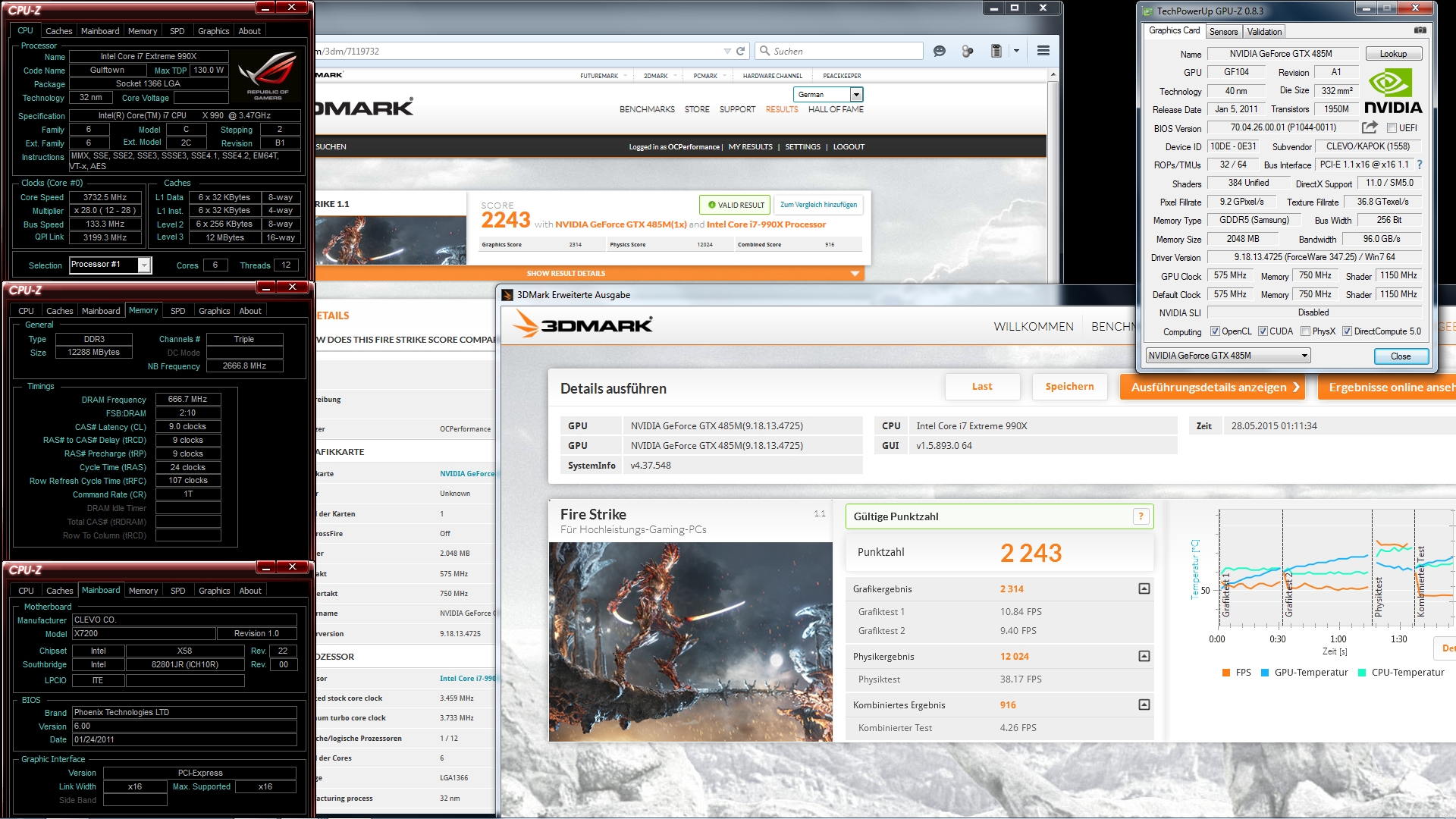Click the clipboard icon in browser toolbar
1456x819 pixels.
(996, 51)
